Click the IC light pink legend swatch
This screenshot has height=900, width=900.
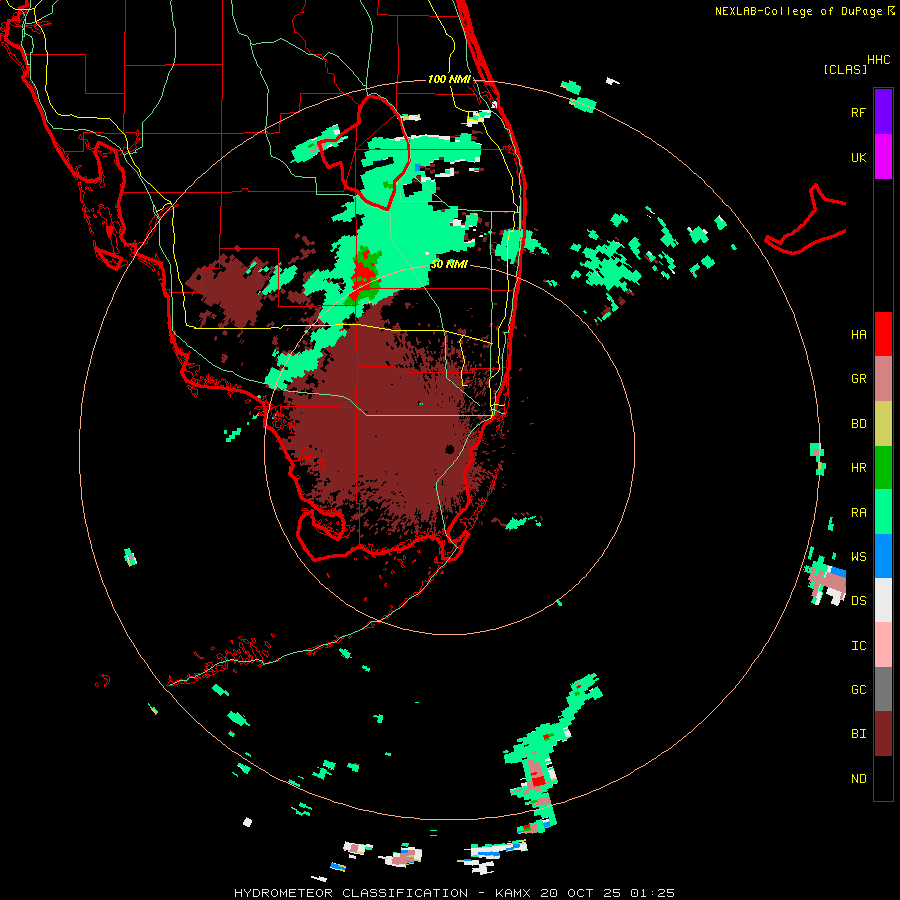tap(883, 645)
